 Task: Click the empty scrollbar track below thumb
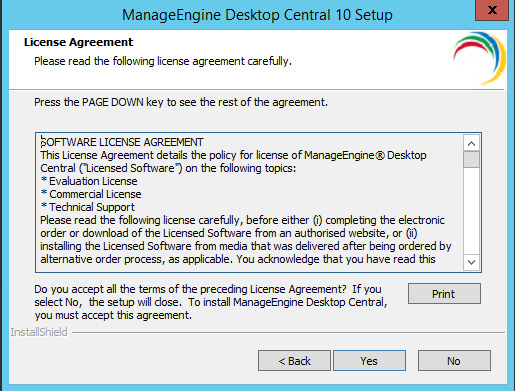click(471, 211)
